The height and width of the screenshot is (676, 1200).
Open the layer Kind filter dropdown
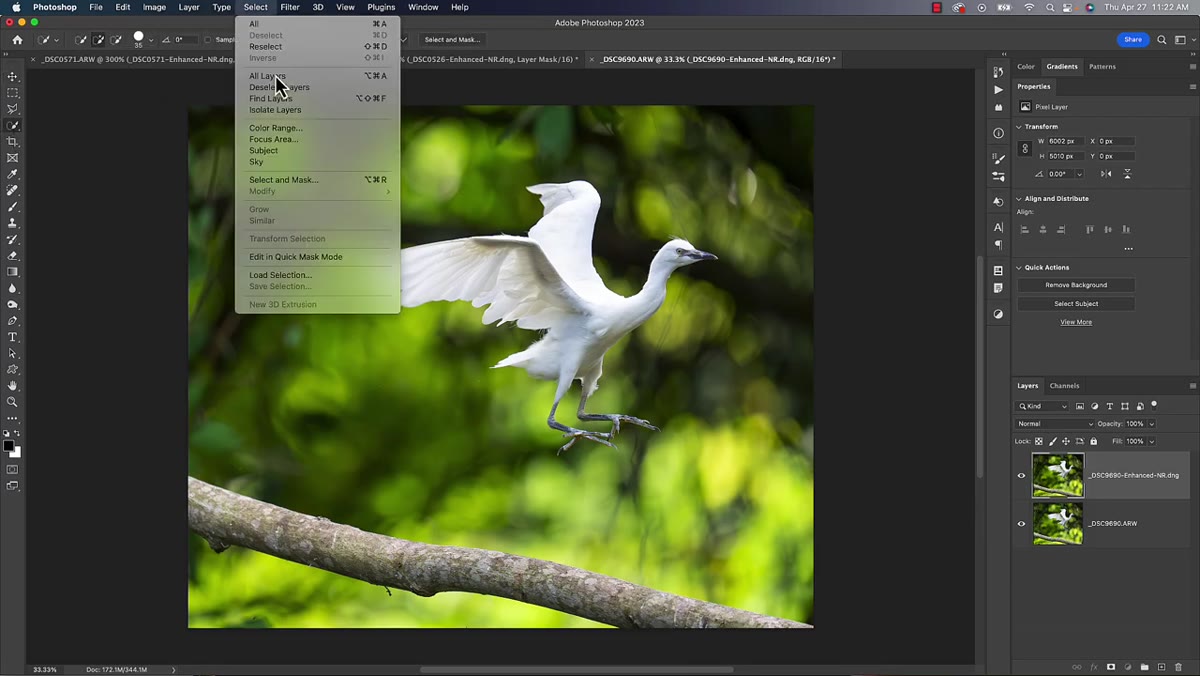tap(1043, 406)
